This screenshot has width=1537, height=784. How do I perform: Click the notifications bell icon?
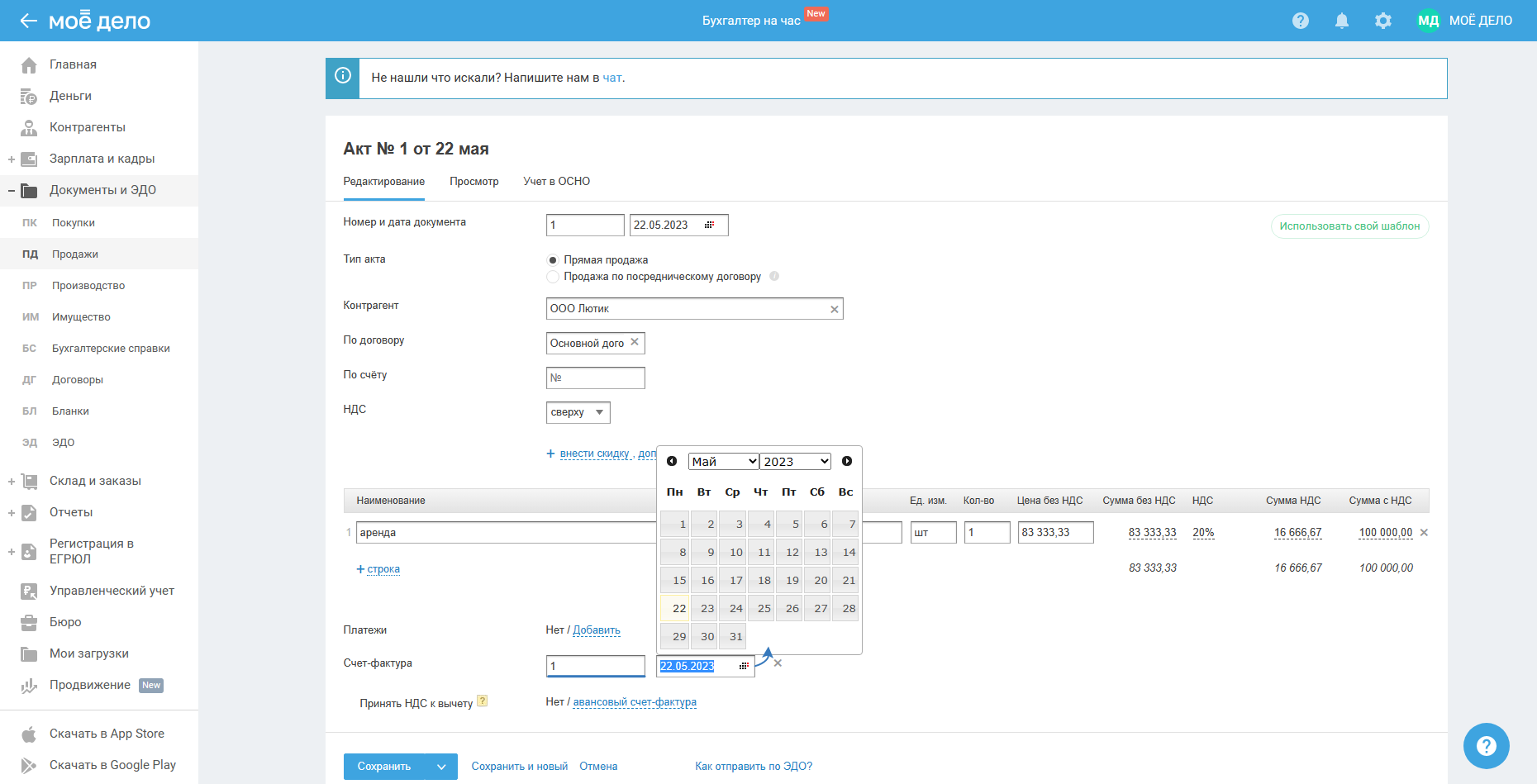click(x=1341, y=21)
